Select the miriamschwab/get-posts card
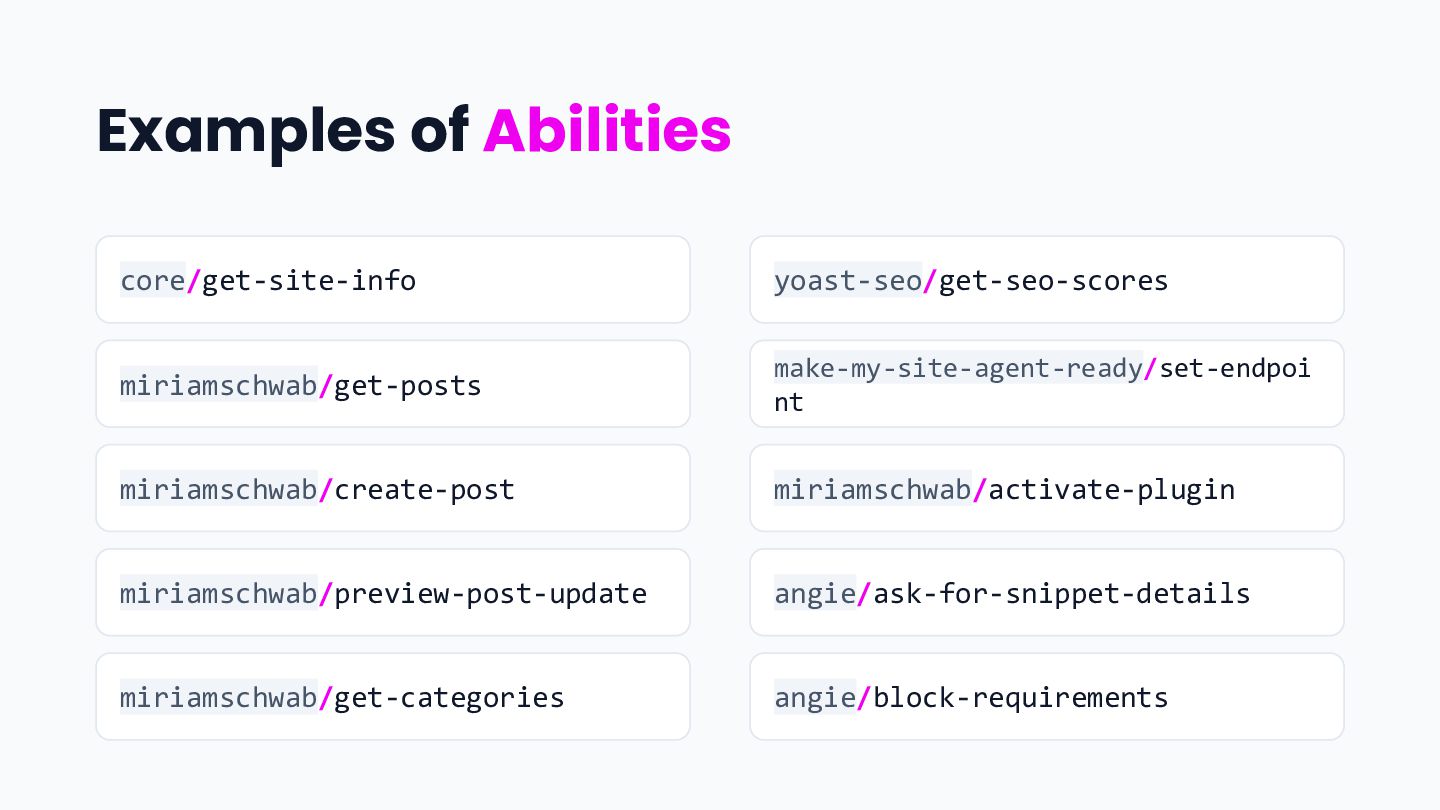Viewport: 1440px width, 810px height. click(x=393, y=384)
